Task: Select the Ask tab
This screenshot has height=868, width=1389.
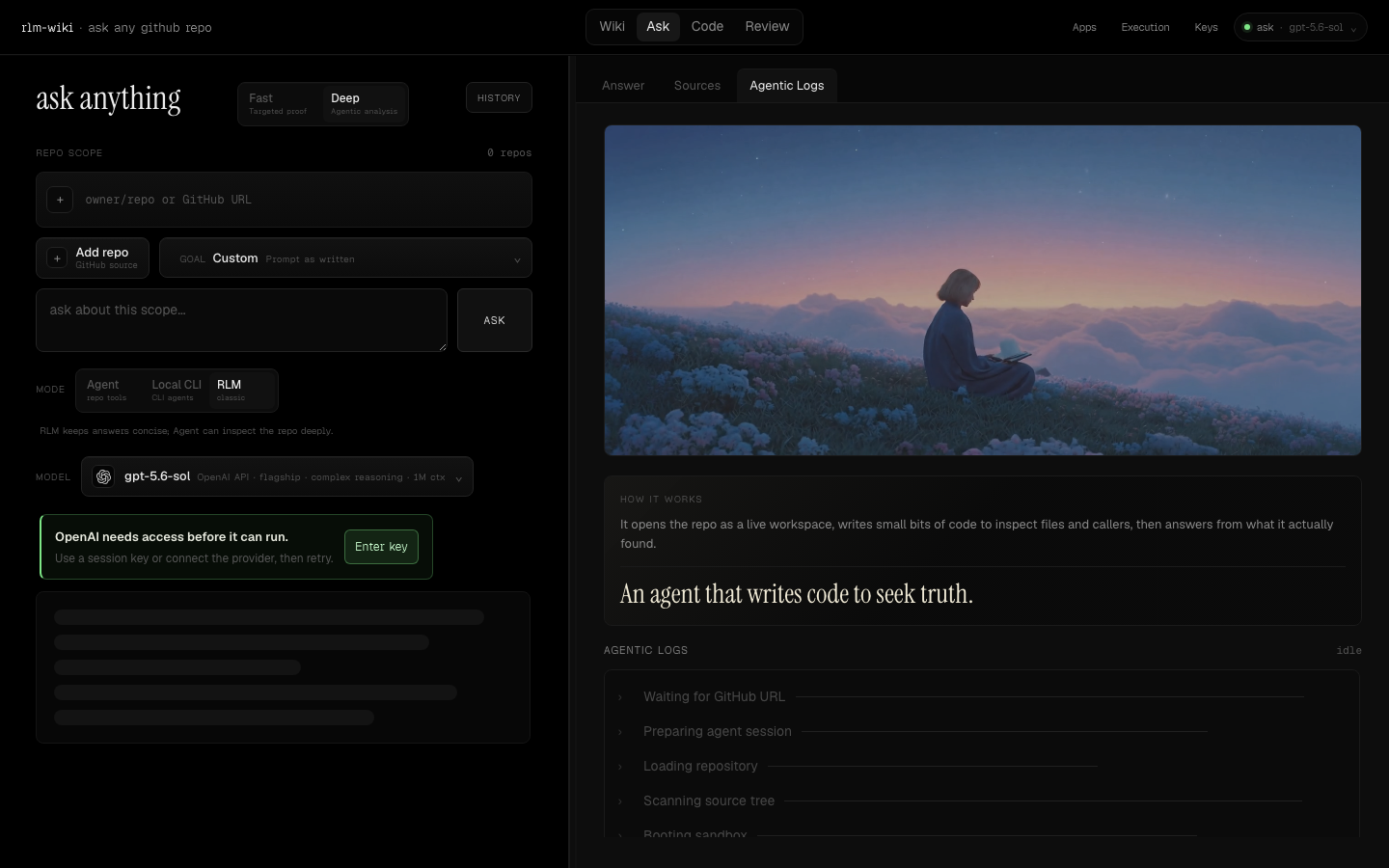Action: [x=658, y=27]
